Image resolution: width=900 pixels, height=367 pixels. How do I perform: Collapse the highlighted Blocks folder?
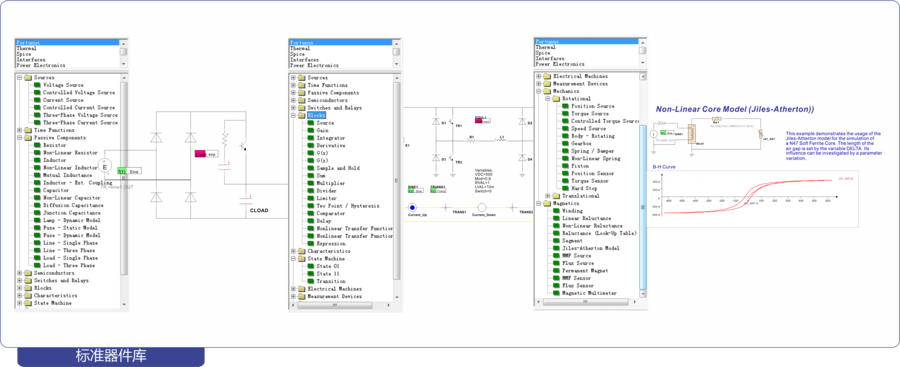point(293,115)
